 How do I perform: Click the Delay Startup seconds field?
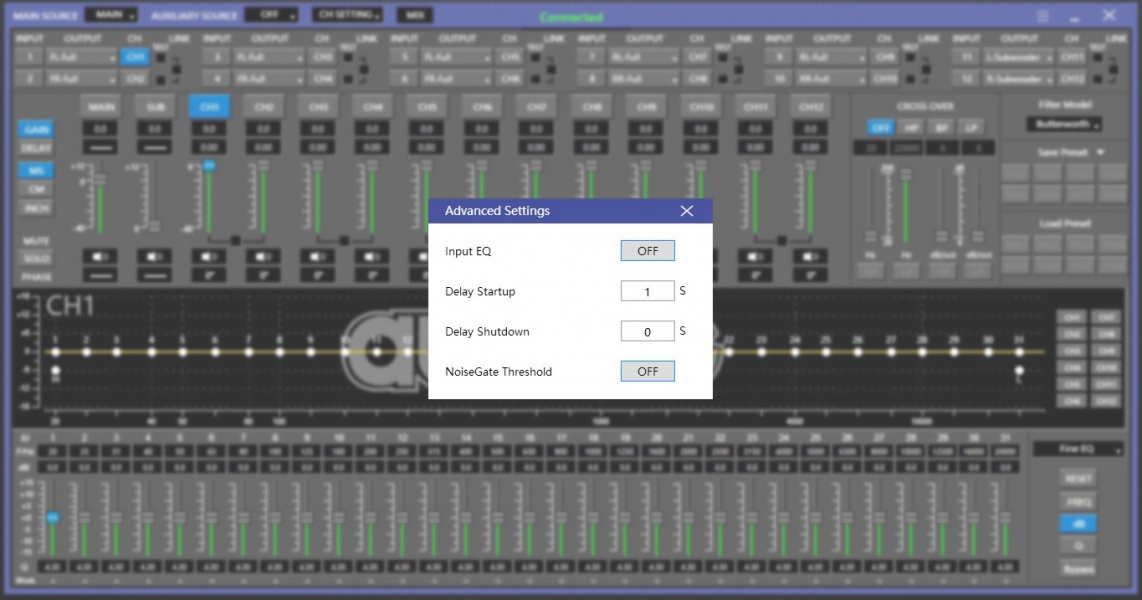(x=647, y=291)
